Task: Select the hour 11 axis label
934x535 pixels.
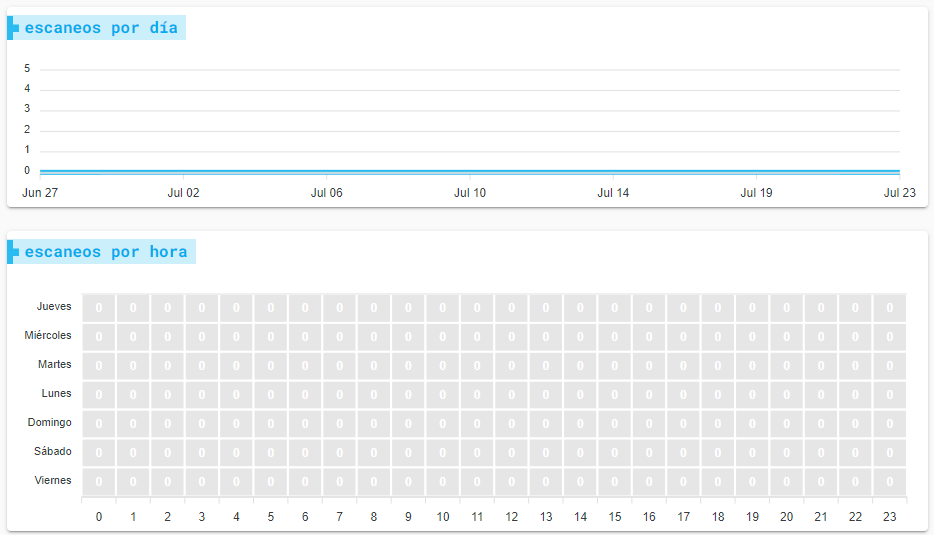Action: [477, 517]
